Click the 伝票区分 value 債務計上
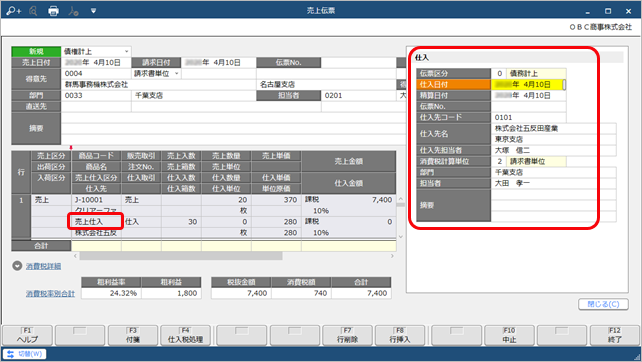Image resolution: width=642 pixels, height=362 pixels. 536,73
